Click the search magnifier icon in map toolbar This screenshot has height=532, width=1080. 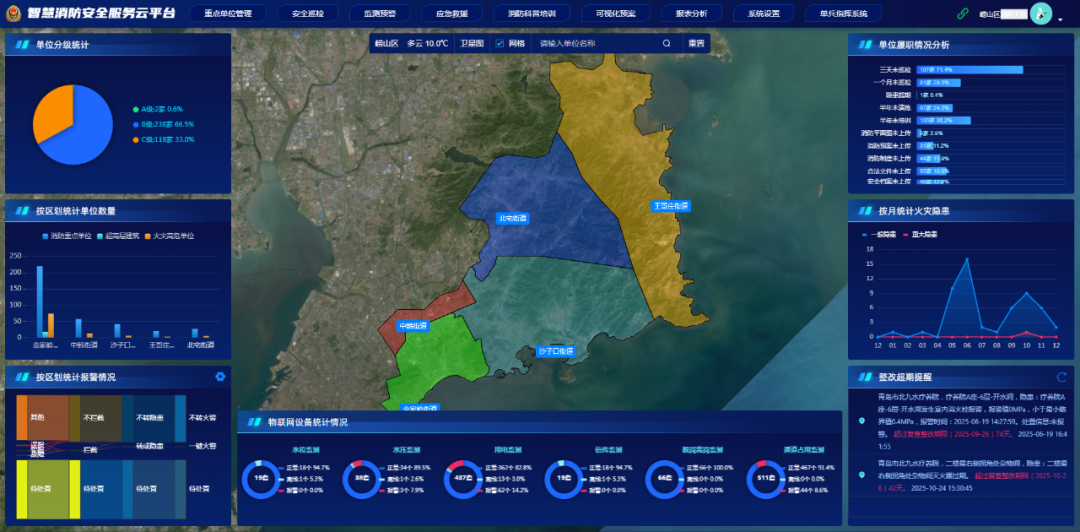(x=666, y=44)
